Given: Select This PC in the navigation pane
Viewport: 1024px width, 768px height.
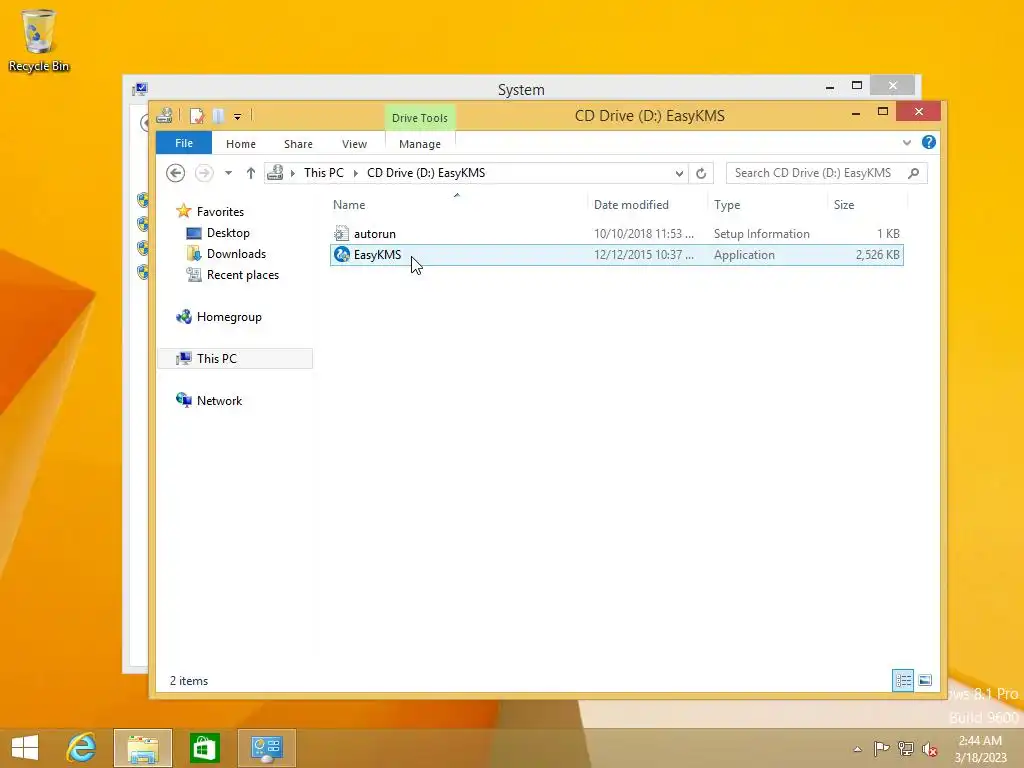Looking at the screenshot, I should coord(235,359).
